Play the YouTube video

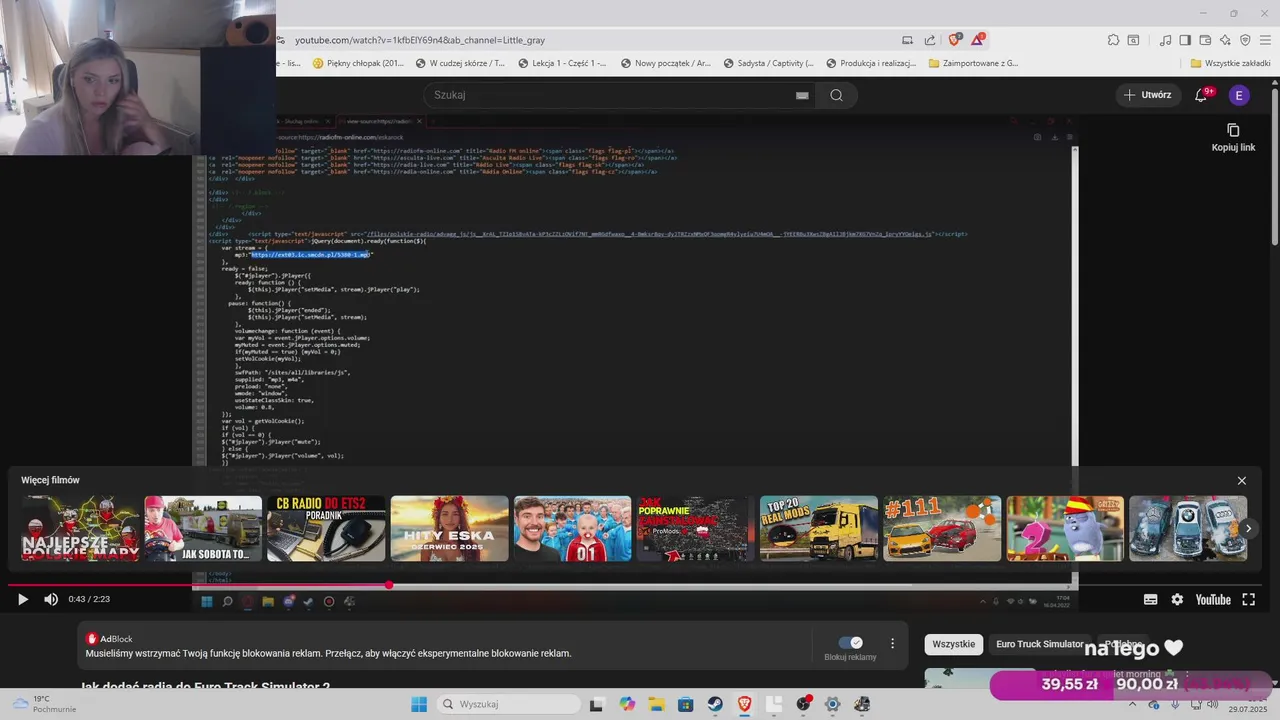tap(23, 599)
